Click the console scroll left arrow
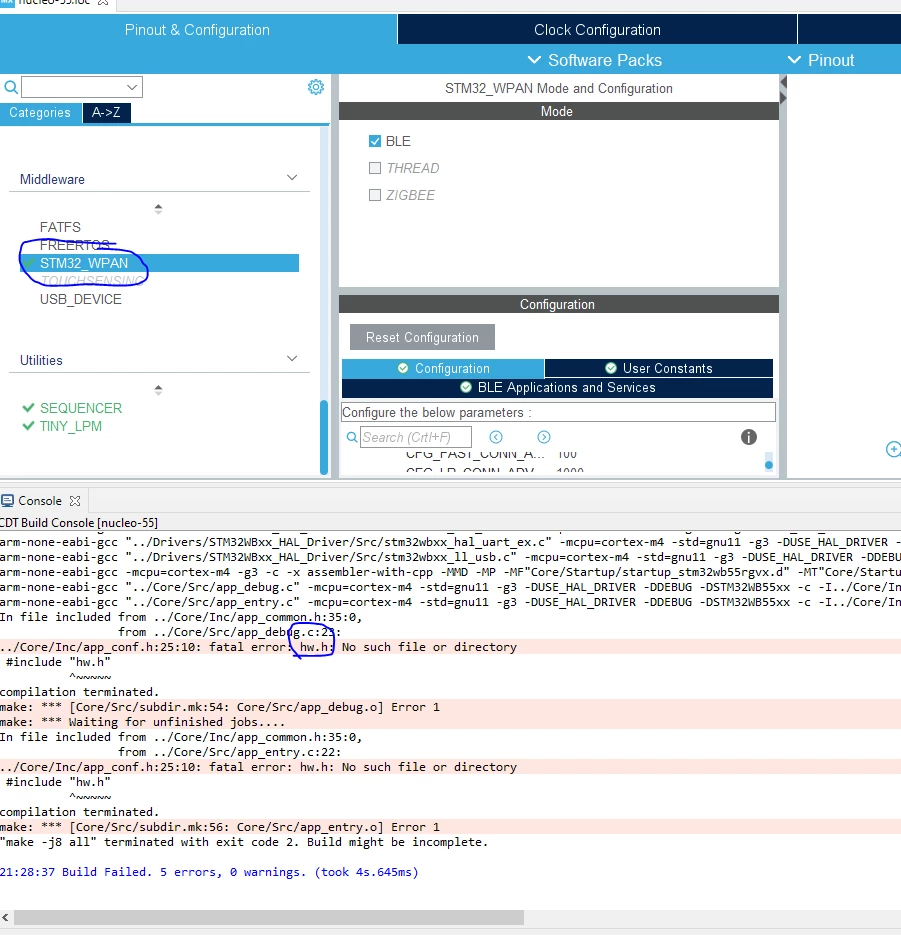 (x=5, y=917)
